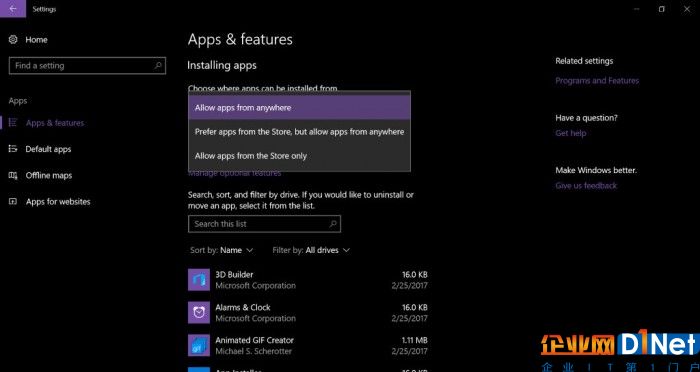Click the Animated GIF Creator app icon
700x372 pixels.
[x=199, y=346]
